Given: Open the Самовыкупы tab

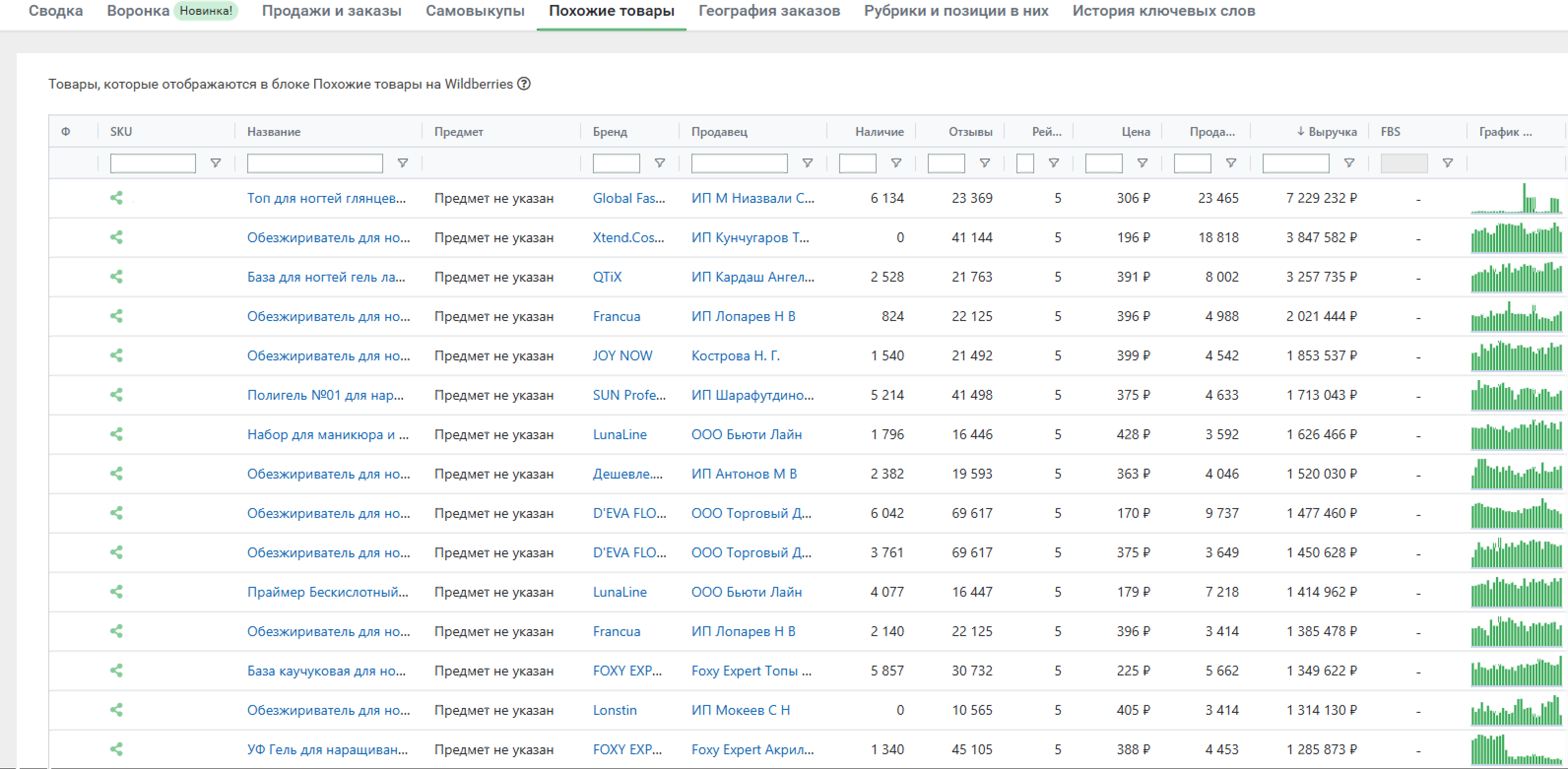Looking at the screenshot, I should (475, 11).
